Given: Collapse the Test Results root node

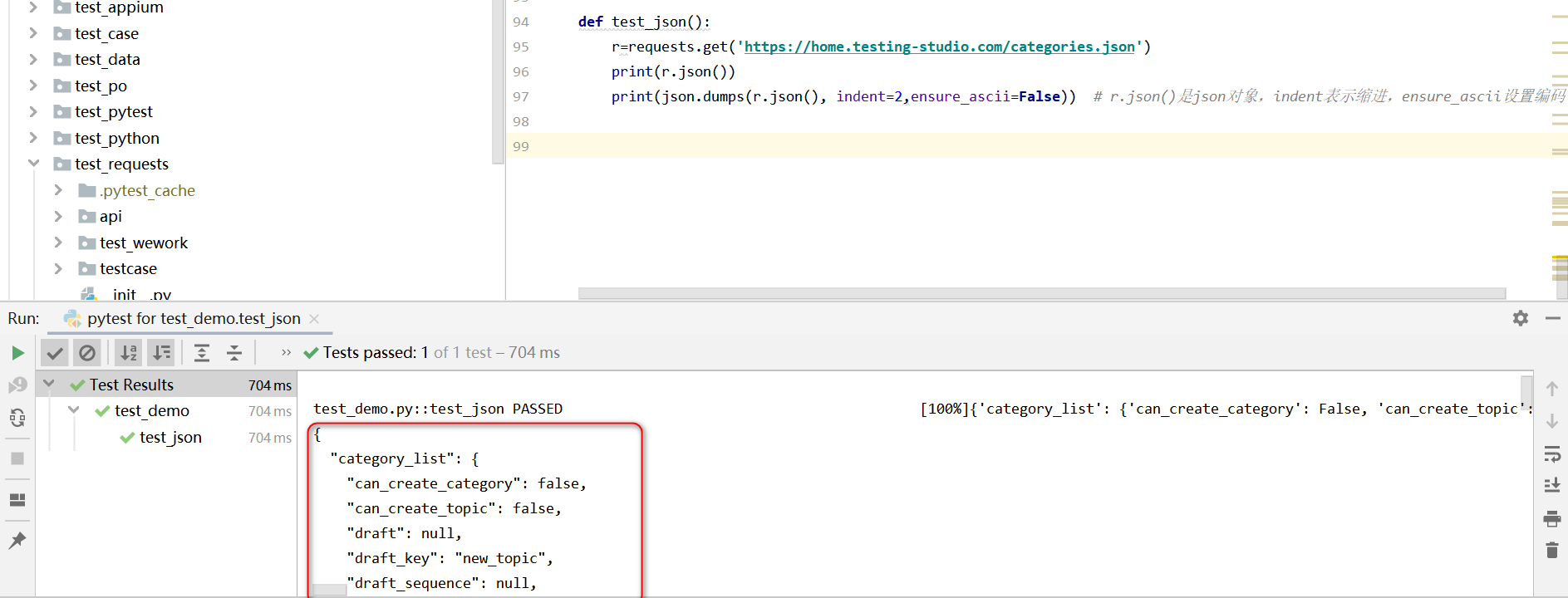Looking at the screenshot, I should [49, 384].
